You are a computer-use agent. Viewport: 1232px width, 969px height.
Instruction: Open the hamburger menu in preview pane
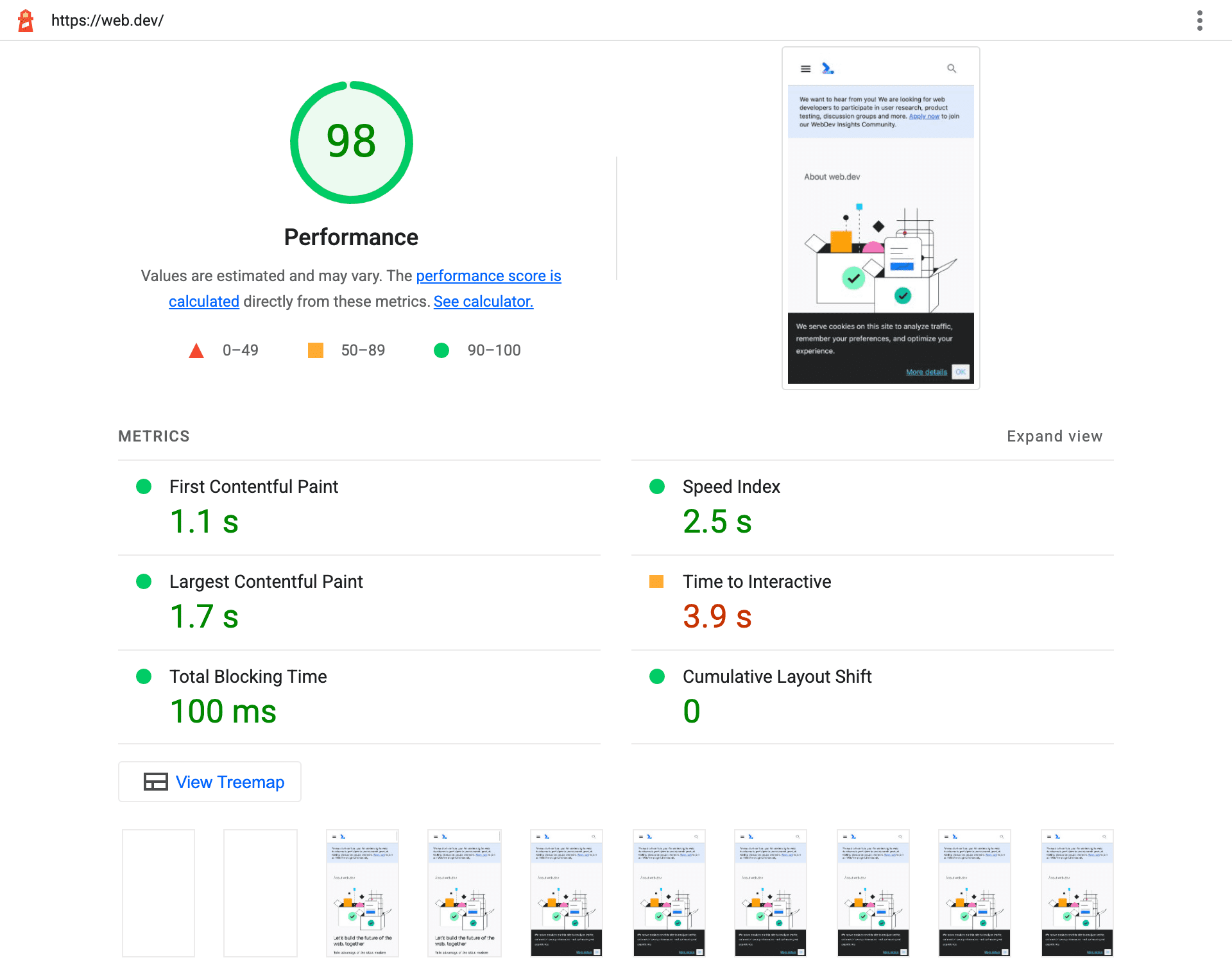(806, 68)
